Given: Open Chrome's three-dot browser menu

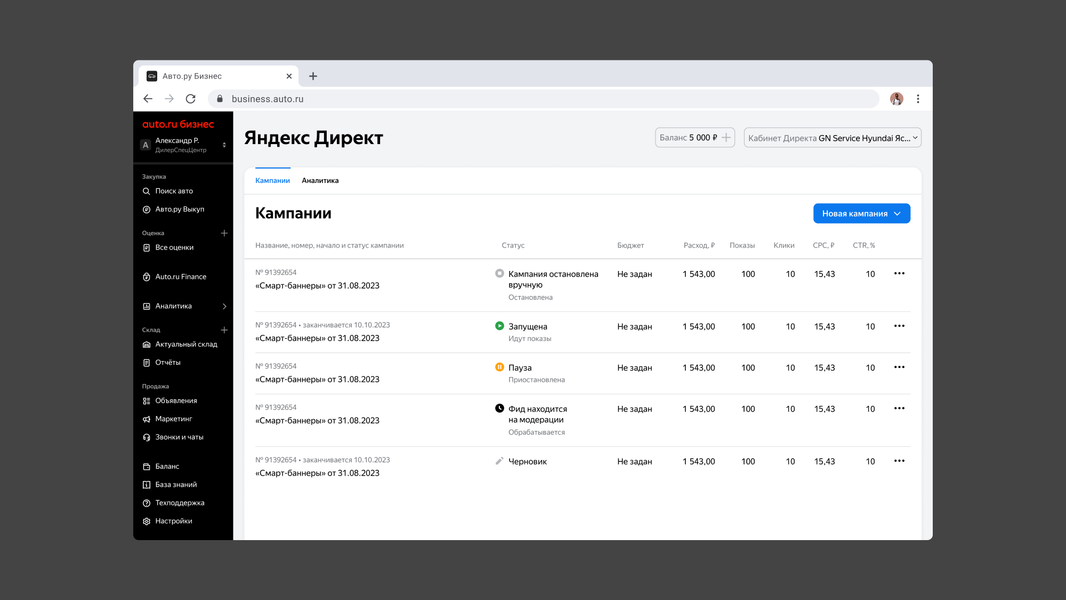Looking at the screenshot, I should (x=918, y=99).
